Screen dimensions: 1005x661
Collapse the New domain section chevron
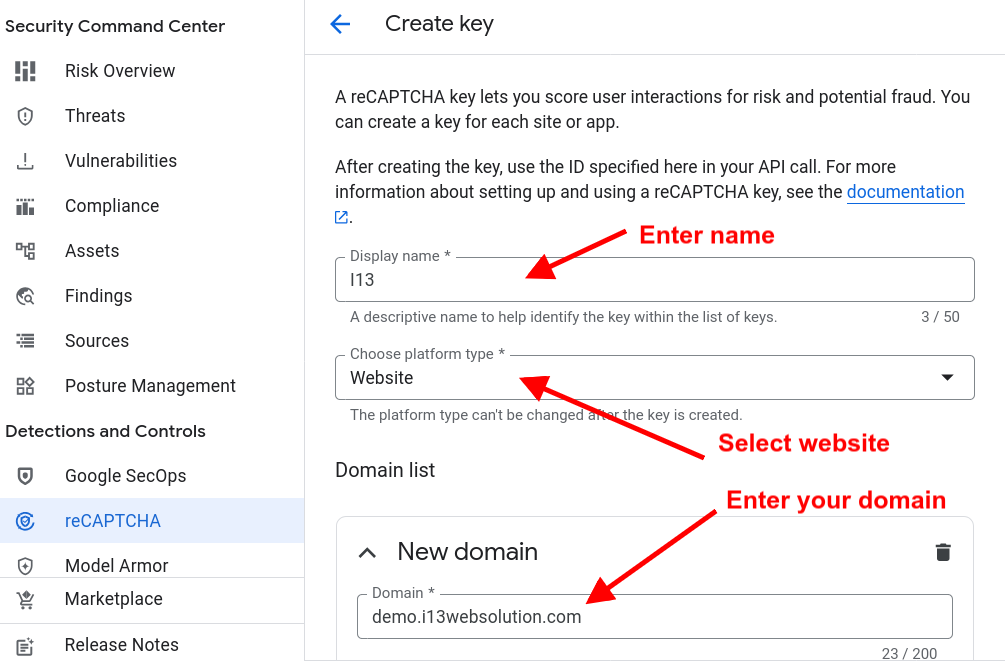[367, 553]
